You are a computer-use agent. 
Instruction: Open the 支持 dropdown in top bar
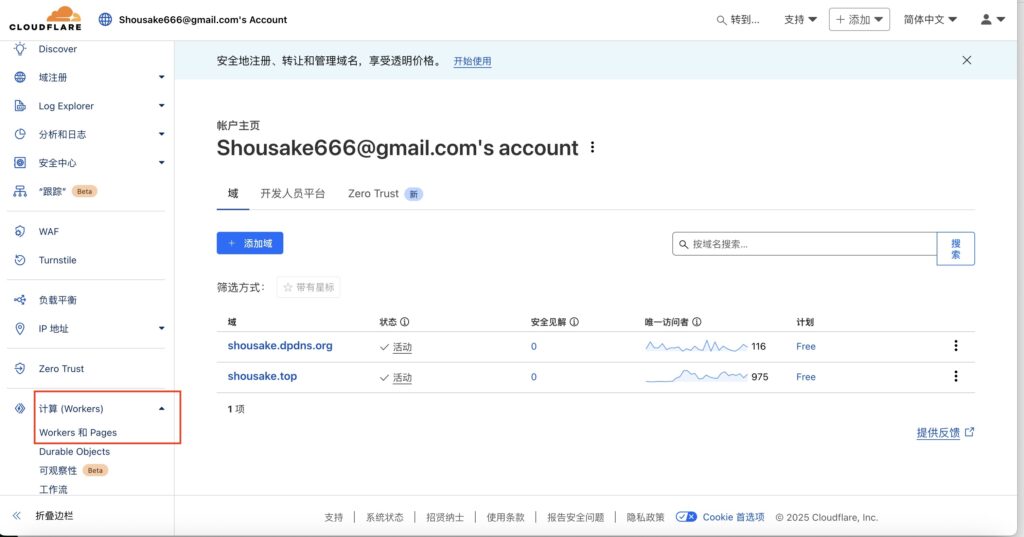click(x=800, y=20)
